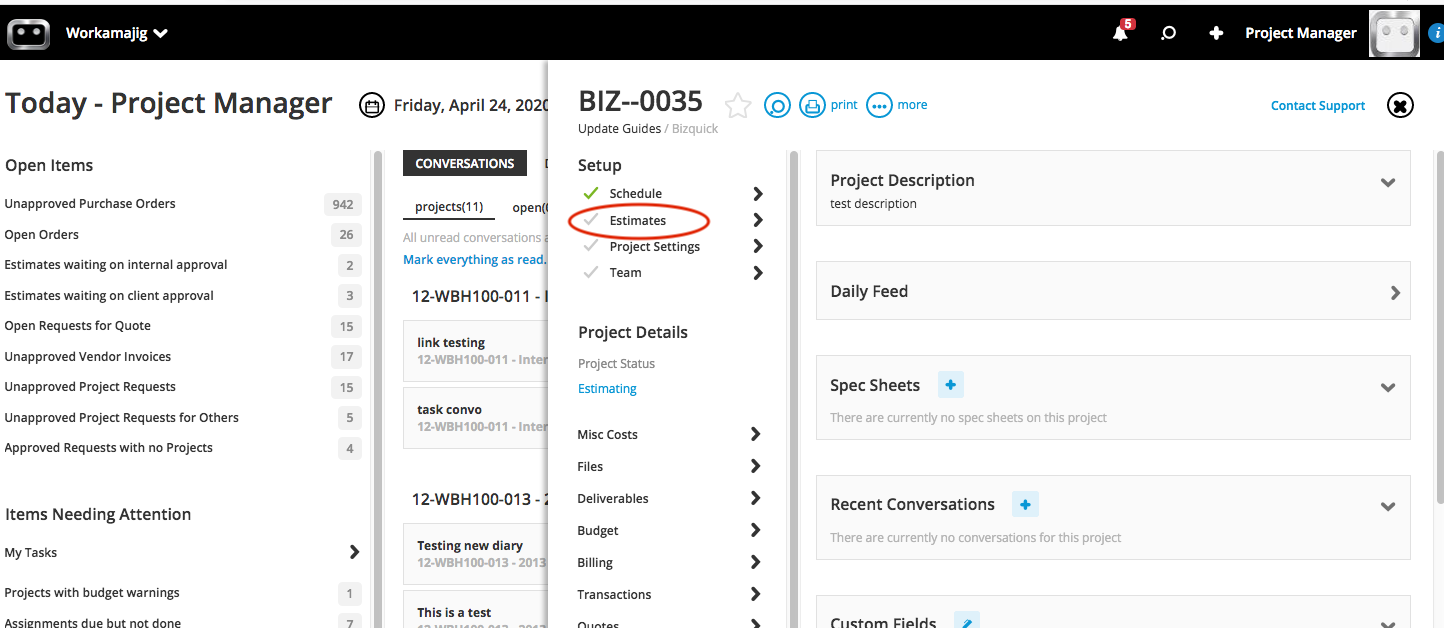Expand Billing arrow
Viewport: 1444px width, 628px height.
[756, 562]
